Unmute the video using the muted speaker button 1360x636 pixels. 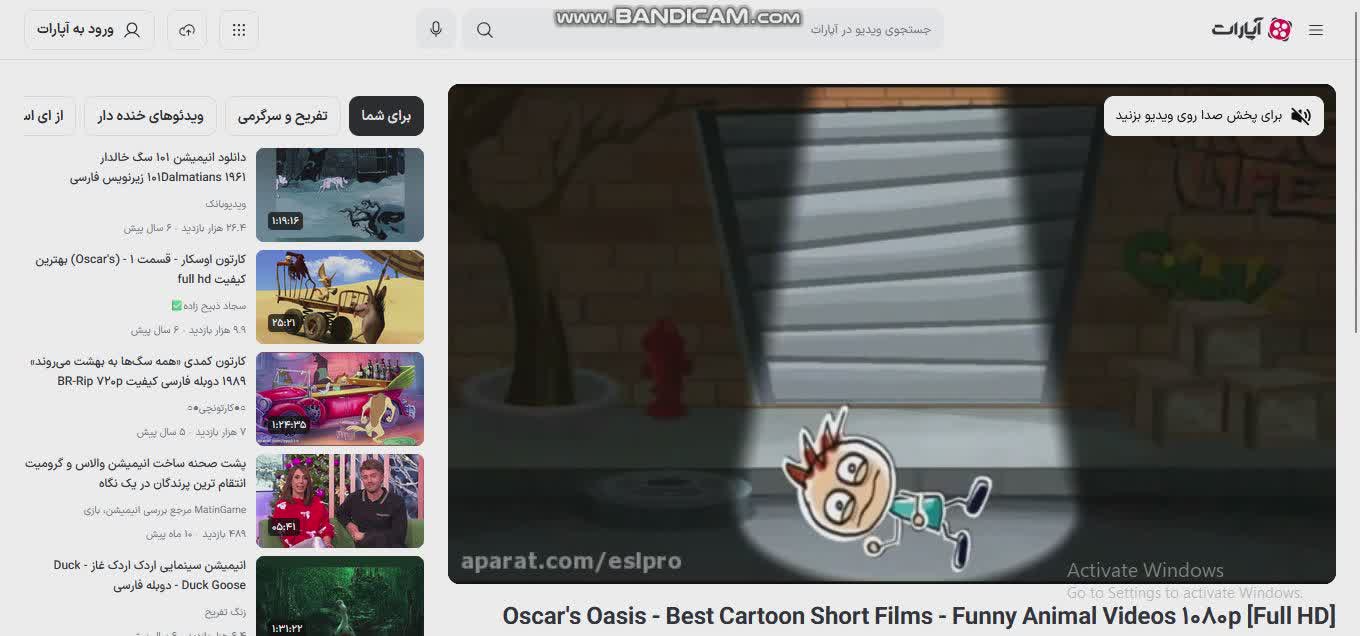[1300, 116]
